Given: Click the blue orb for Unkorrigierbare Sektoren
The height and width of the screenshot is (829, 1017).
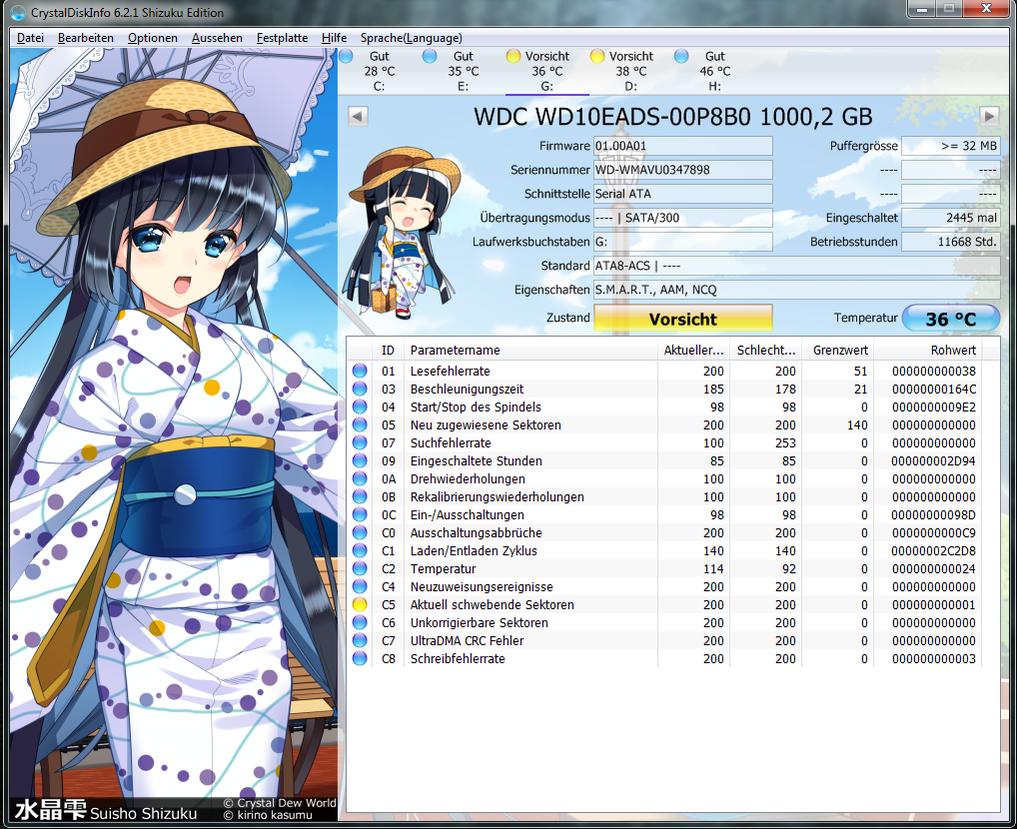Looking at the screenshot, I should click(x=359, y=623).
